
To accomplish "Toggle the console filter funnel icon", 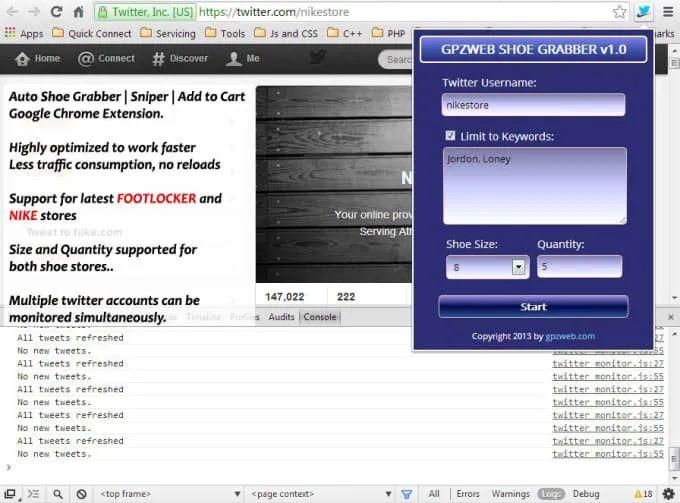I will [x=406, y=494].
